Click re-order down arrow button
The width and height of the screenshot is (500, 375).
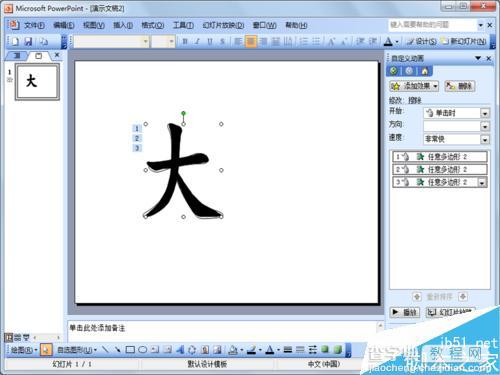463,296
